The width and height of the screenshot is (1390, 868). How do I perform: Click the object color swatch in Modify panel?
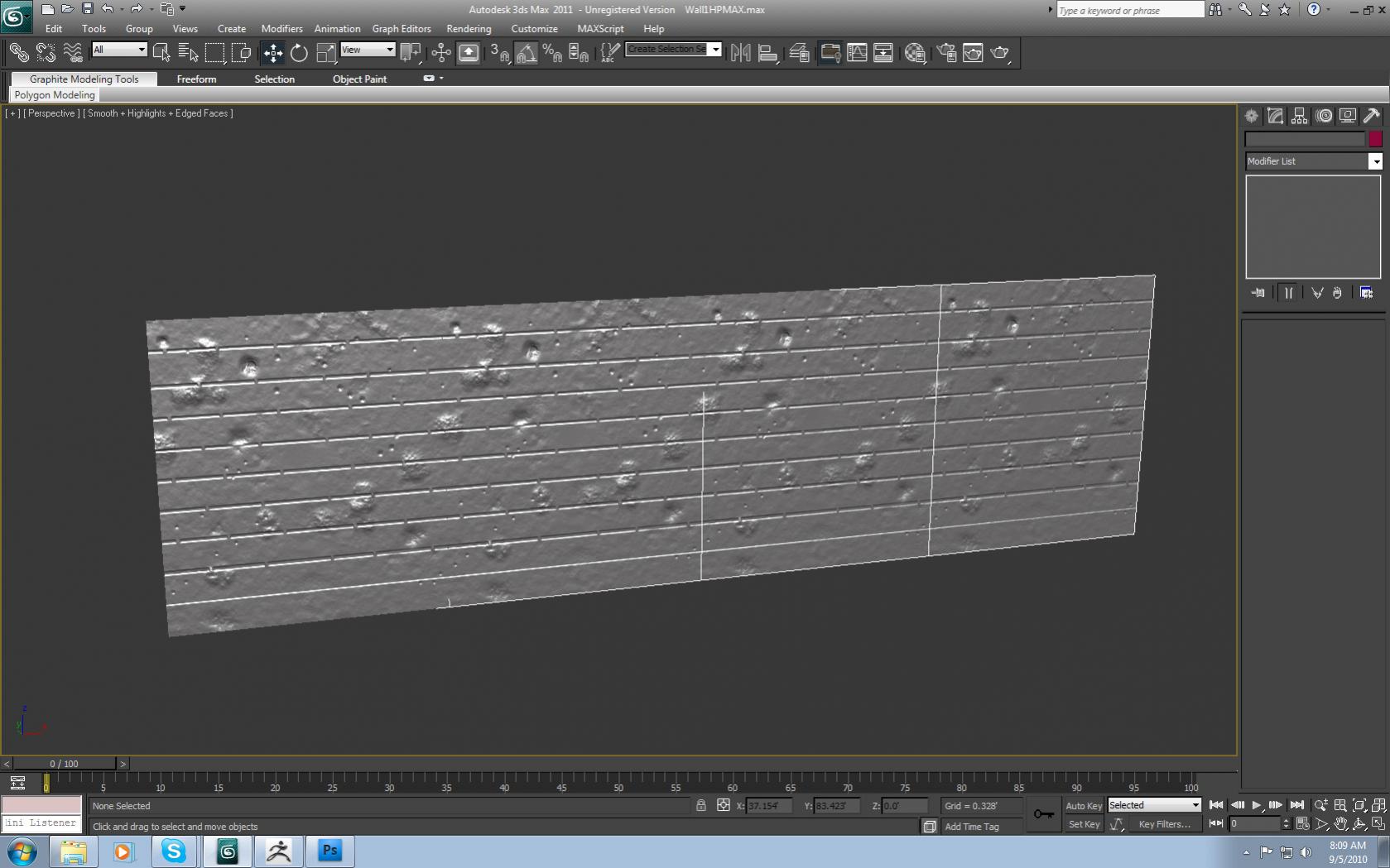(1375, 139)
